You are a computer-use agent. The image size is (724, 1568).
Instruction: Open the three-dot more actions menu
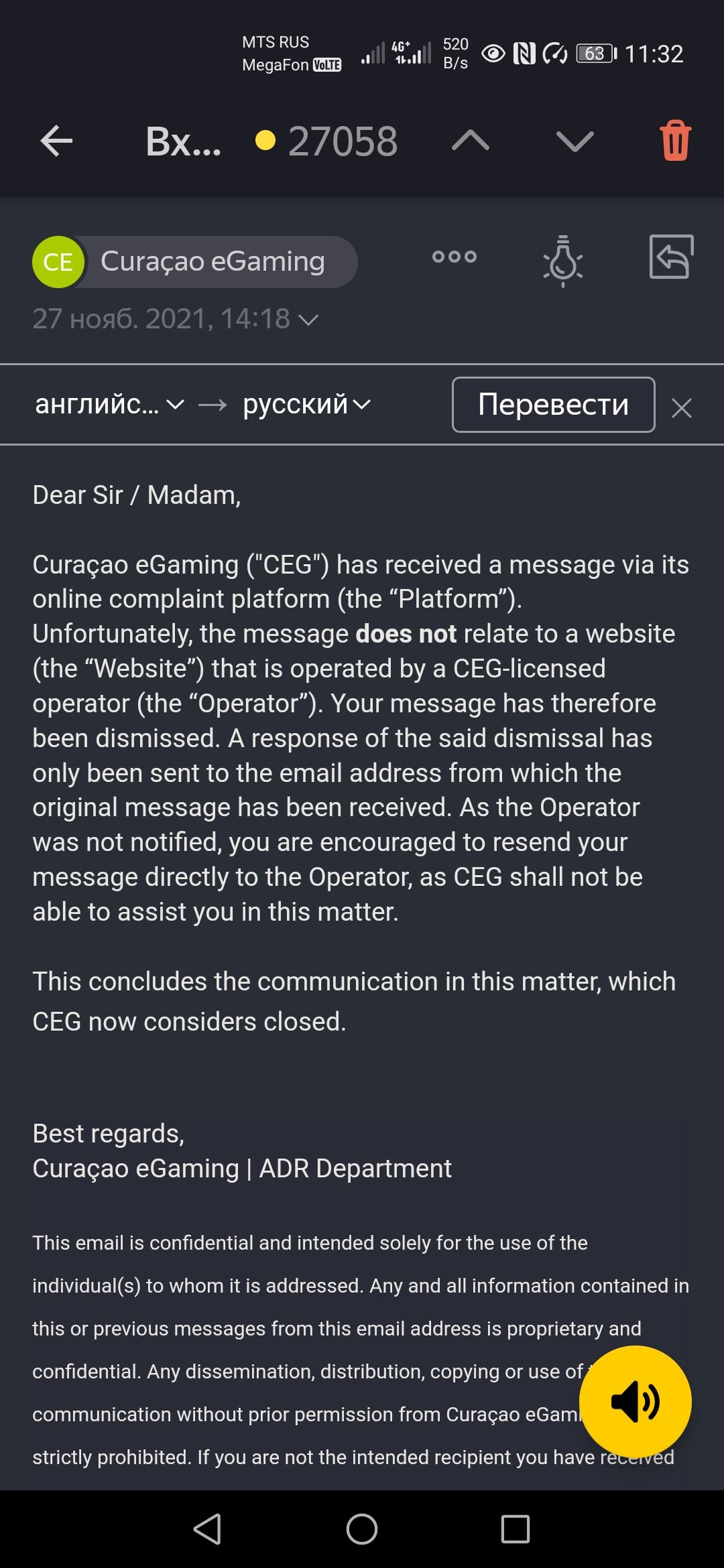[x=455, y=257]
